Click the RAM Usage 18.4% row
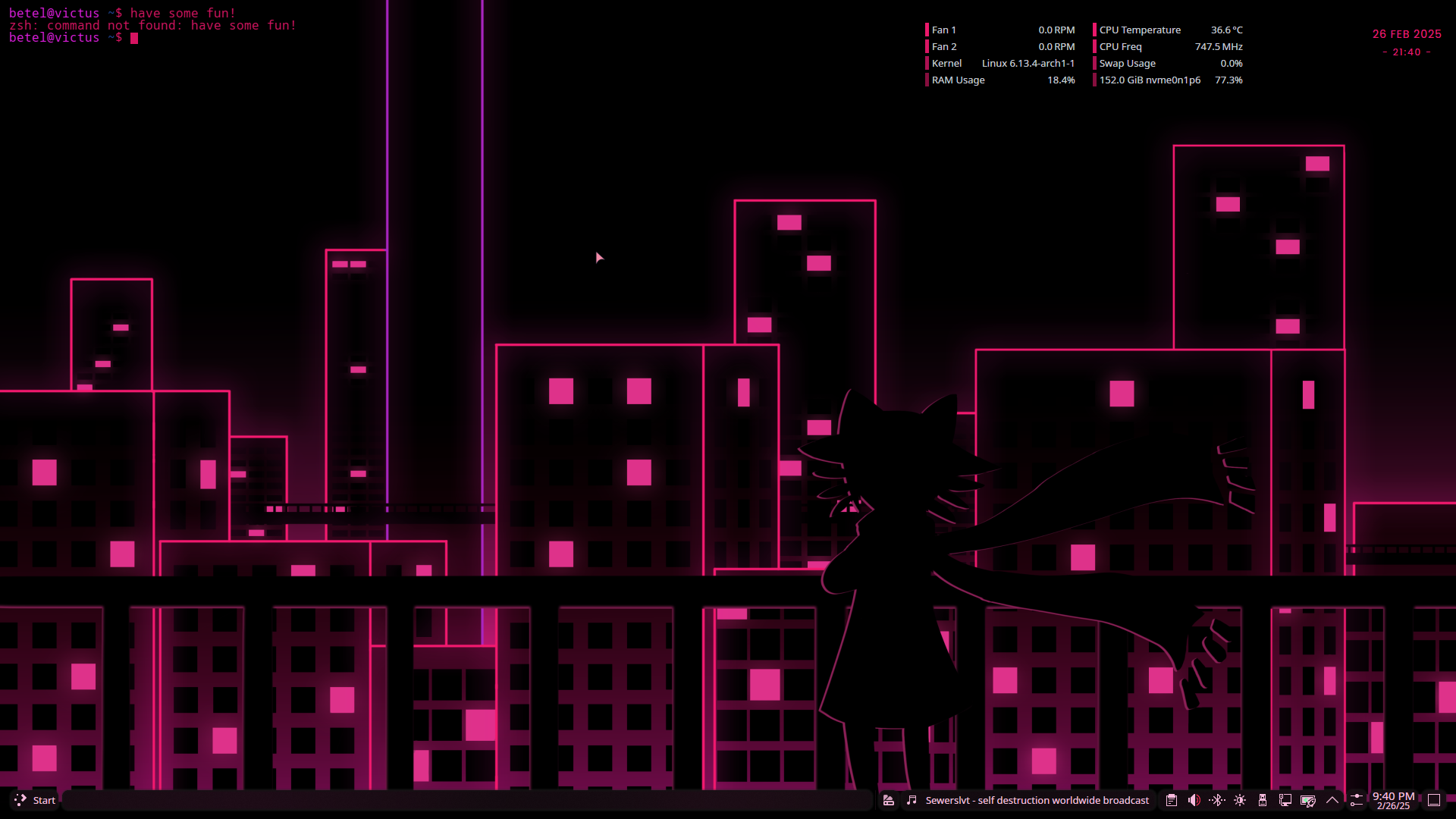The width and height of the screenshot is (1456, 819). [1000, 80]
